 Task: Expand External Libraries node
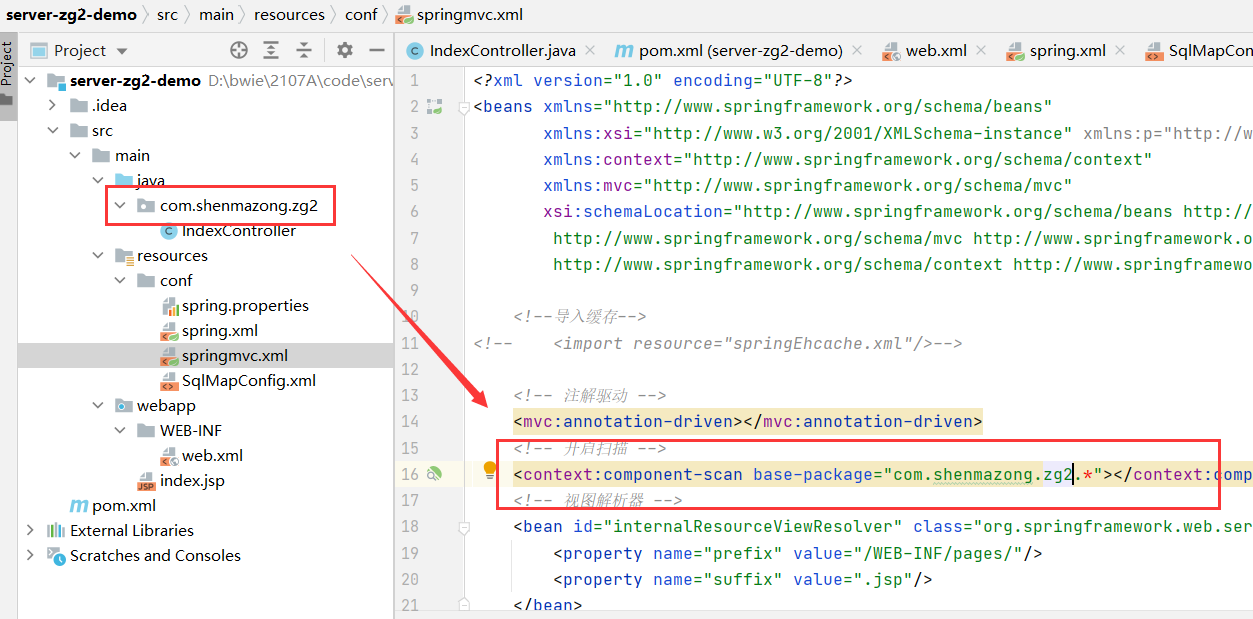30,531
